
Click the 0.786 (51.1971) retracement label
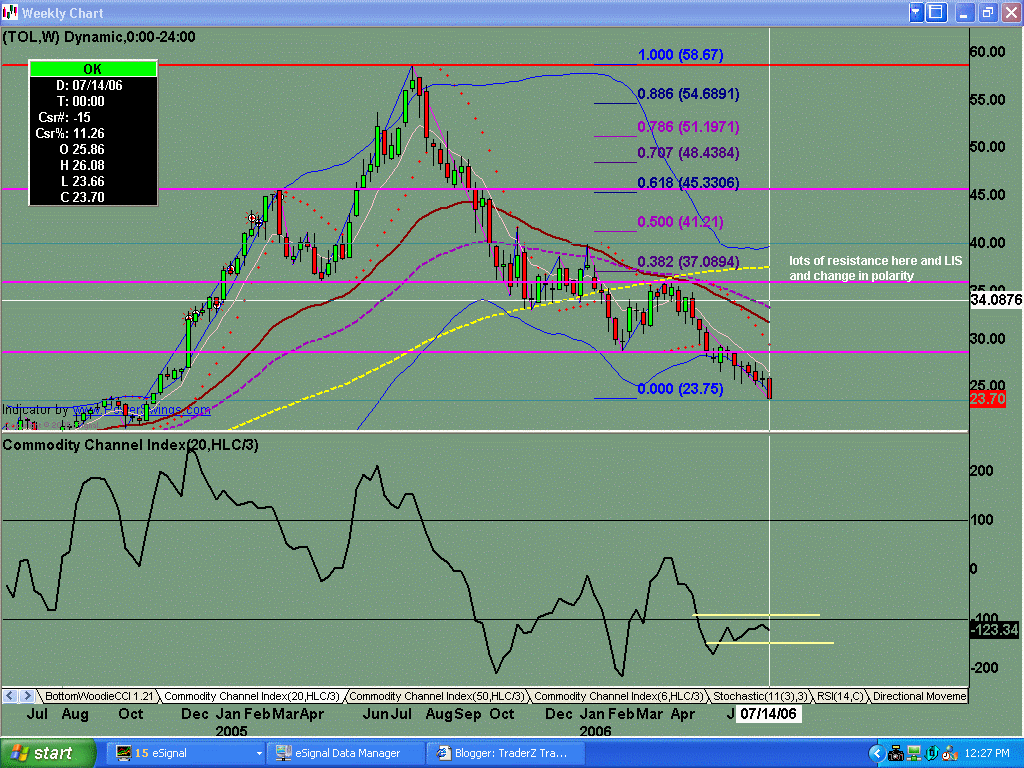[688, 127]
